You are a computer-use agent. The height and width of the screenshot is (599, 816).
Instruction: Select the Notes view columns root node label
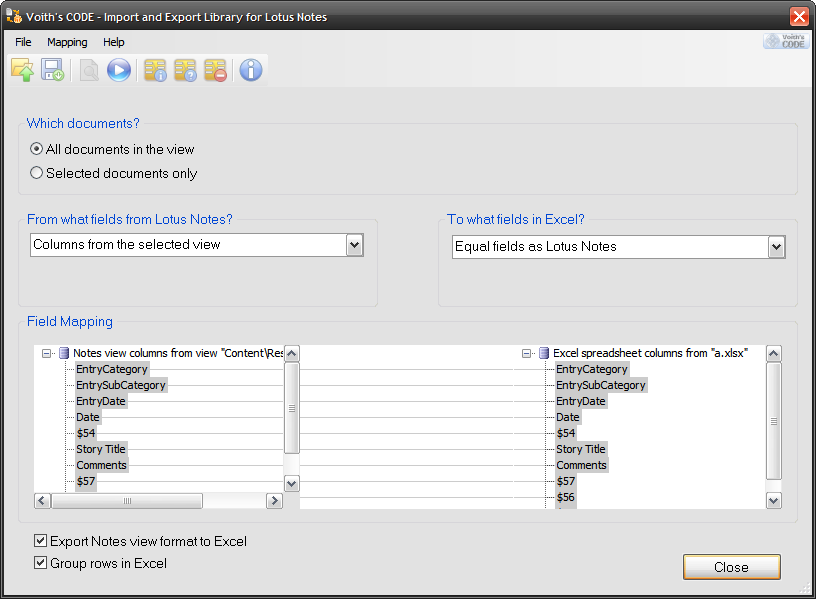click(178, 353)
